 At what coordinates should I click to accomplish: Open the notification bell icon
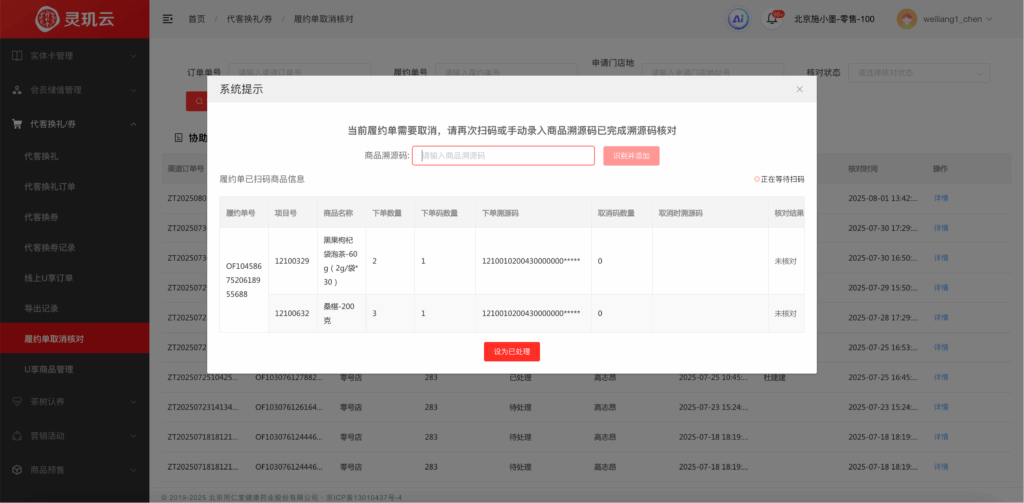(772, 18)
